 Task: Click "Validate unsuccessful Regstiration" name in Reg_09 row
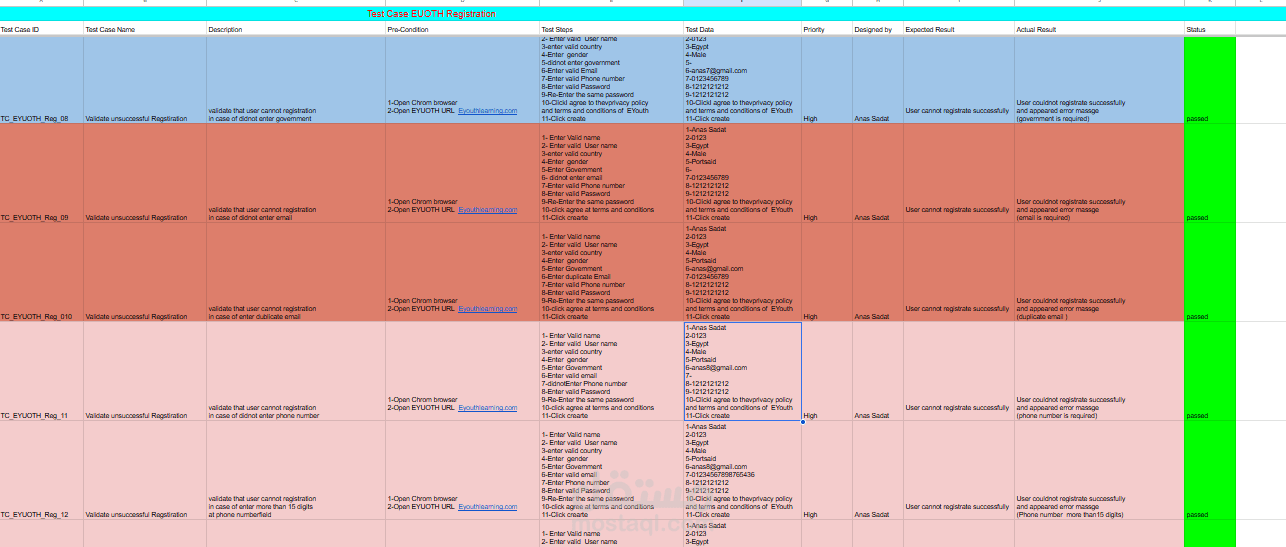(144, 174)
